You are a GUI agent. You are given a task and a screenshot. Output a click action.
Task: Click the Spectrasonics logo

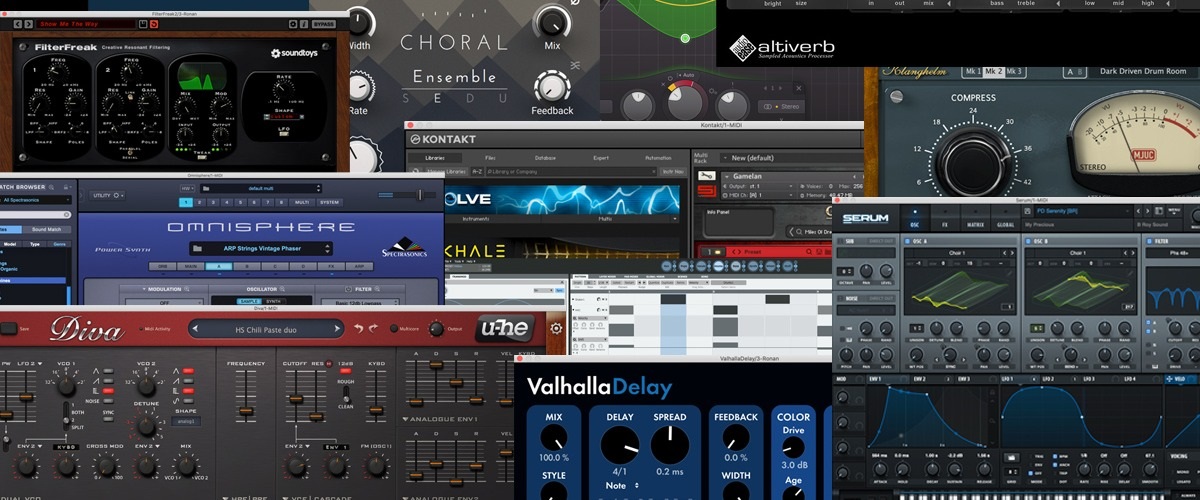pos(404,248)
